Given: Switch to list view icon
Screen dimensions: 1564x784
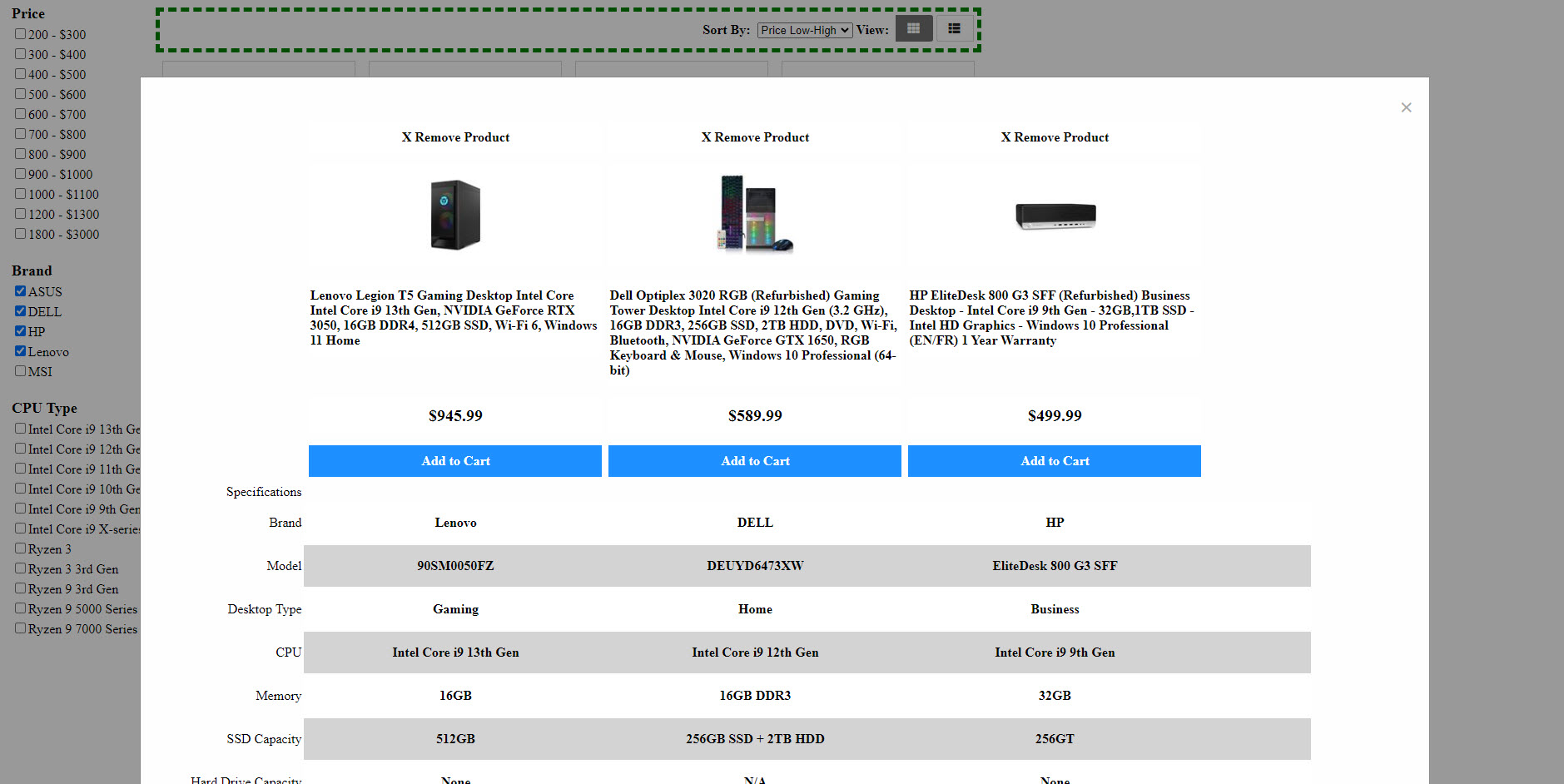Looking at the screenshot, I should [x=954, y=29].
